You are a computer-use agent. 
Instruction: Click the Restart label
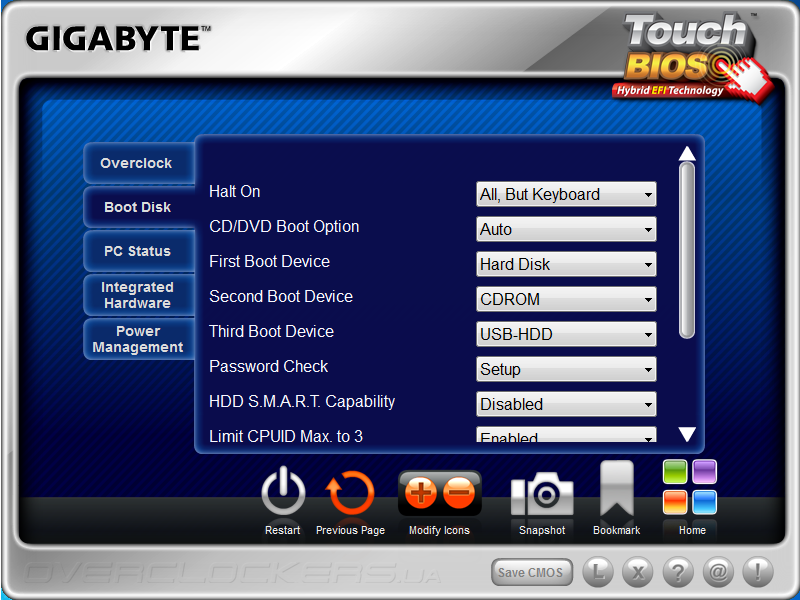282,530
